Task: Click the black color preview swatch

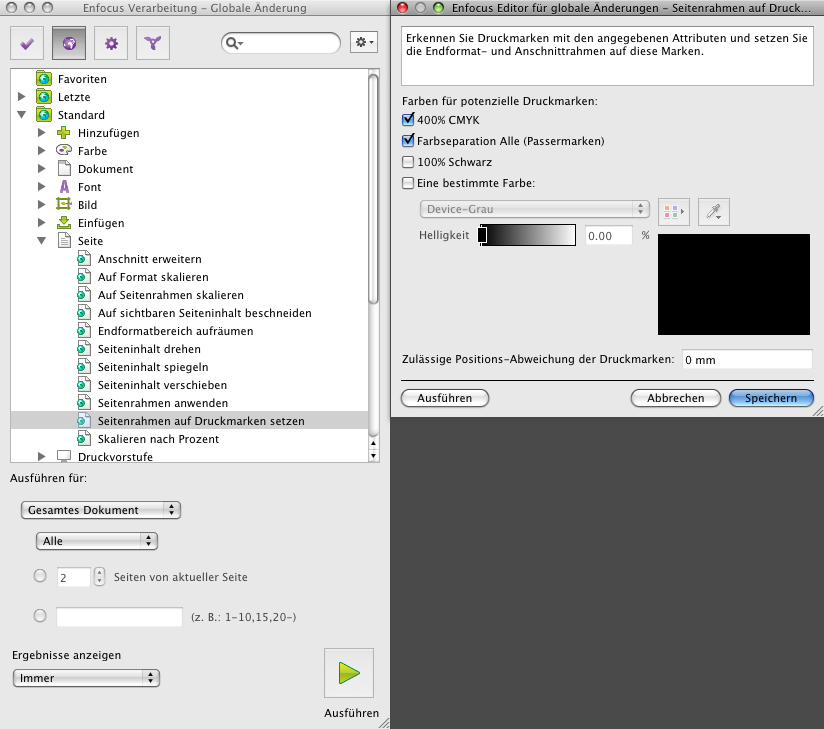Action: [x=734, y=284]
